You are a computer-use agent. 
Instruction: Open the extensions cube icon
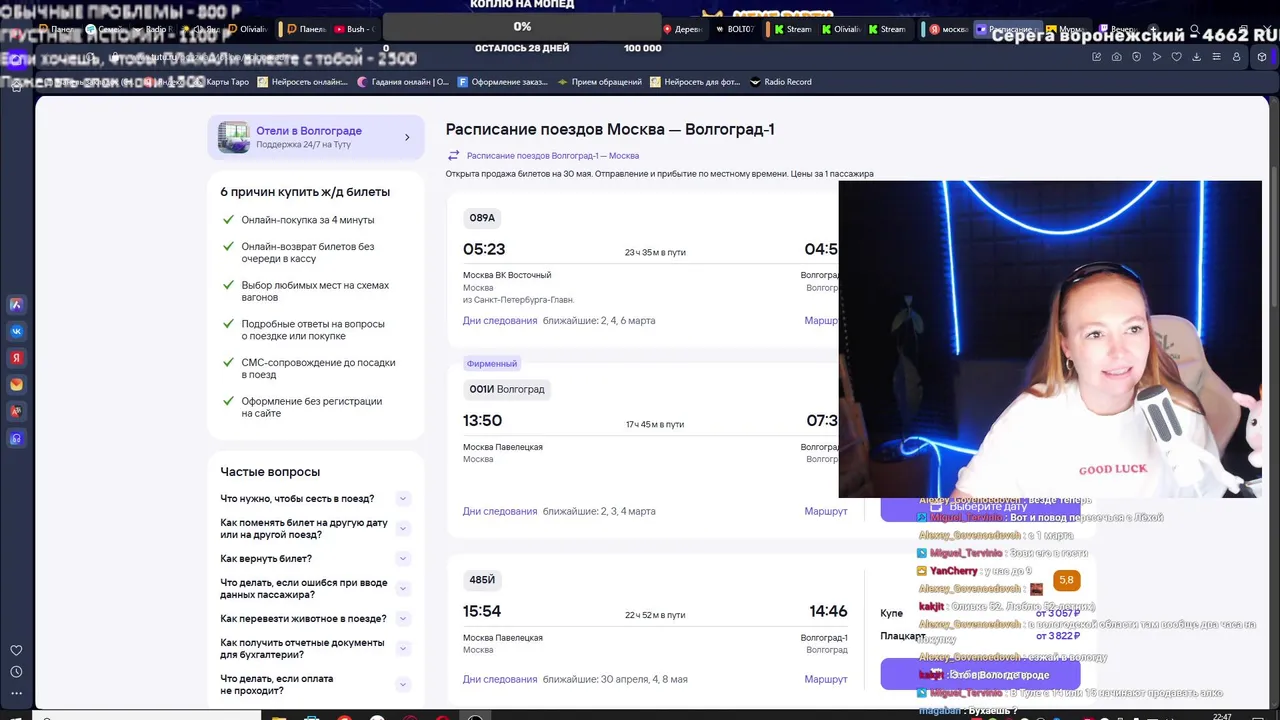point(1262,57)
